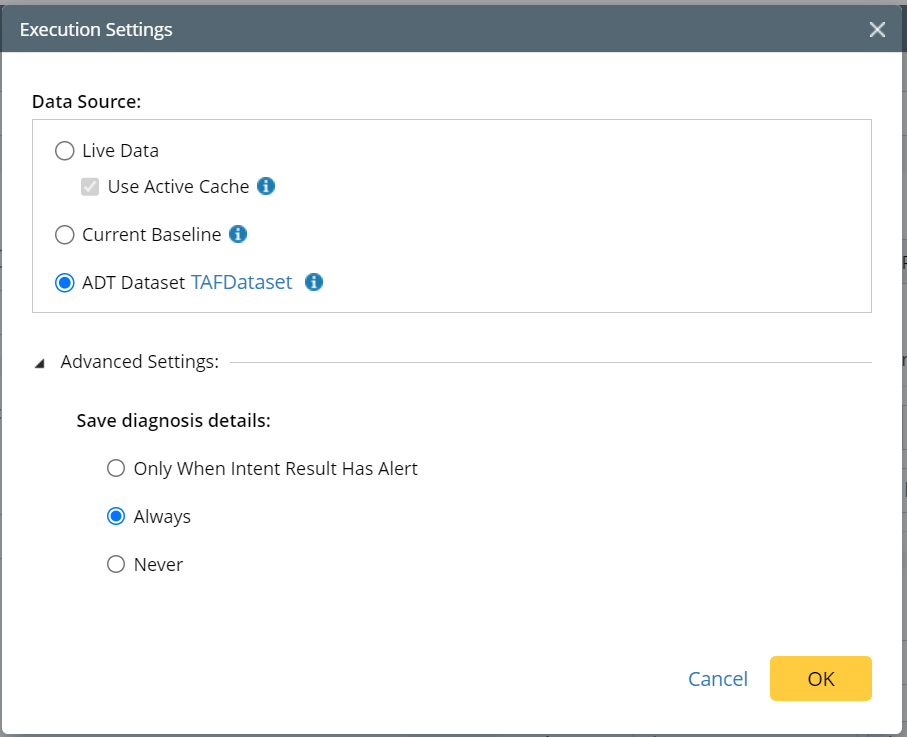Image resolution: width=907 pixels, height=737 pixels.
Task: Click the Execution Settings title text
Action: click(96, 29)
